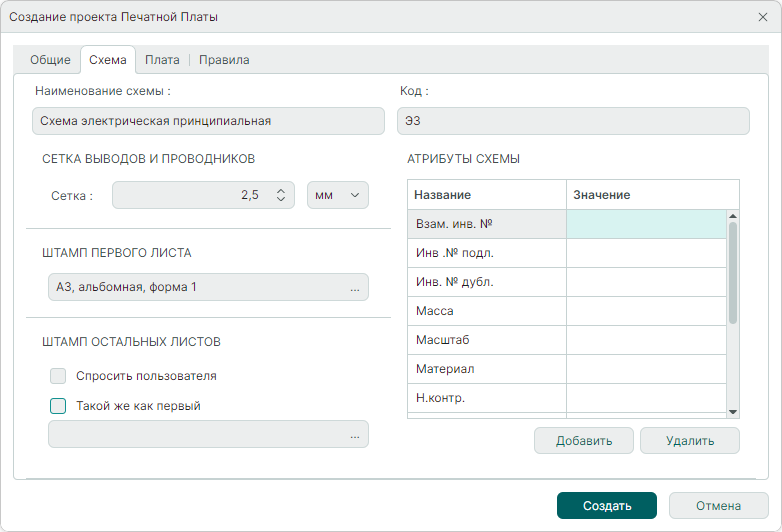Switch to the Общие tab

(50, 60)
